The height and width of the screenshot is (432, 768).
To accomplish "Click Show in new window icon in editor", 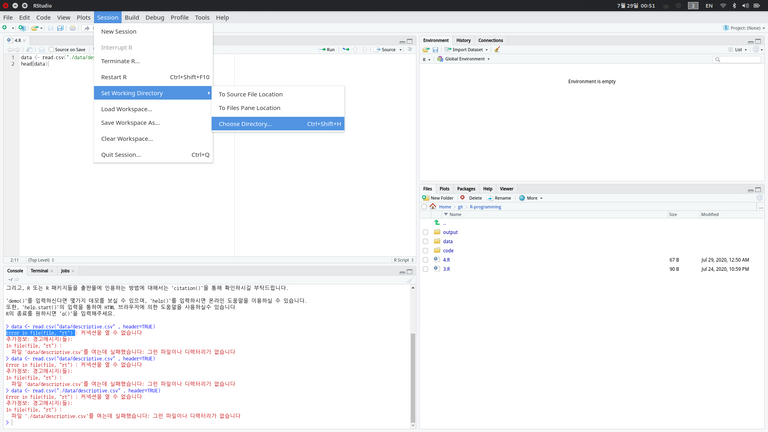I will pyautogui.click(x=29, y=49).
